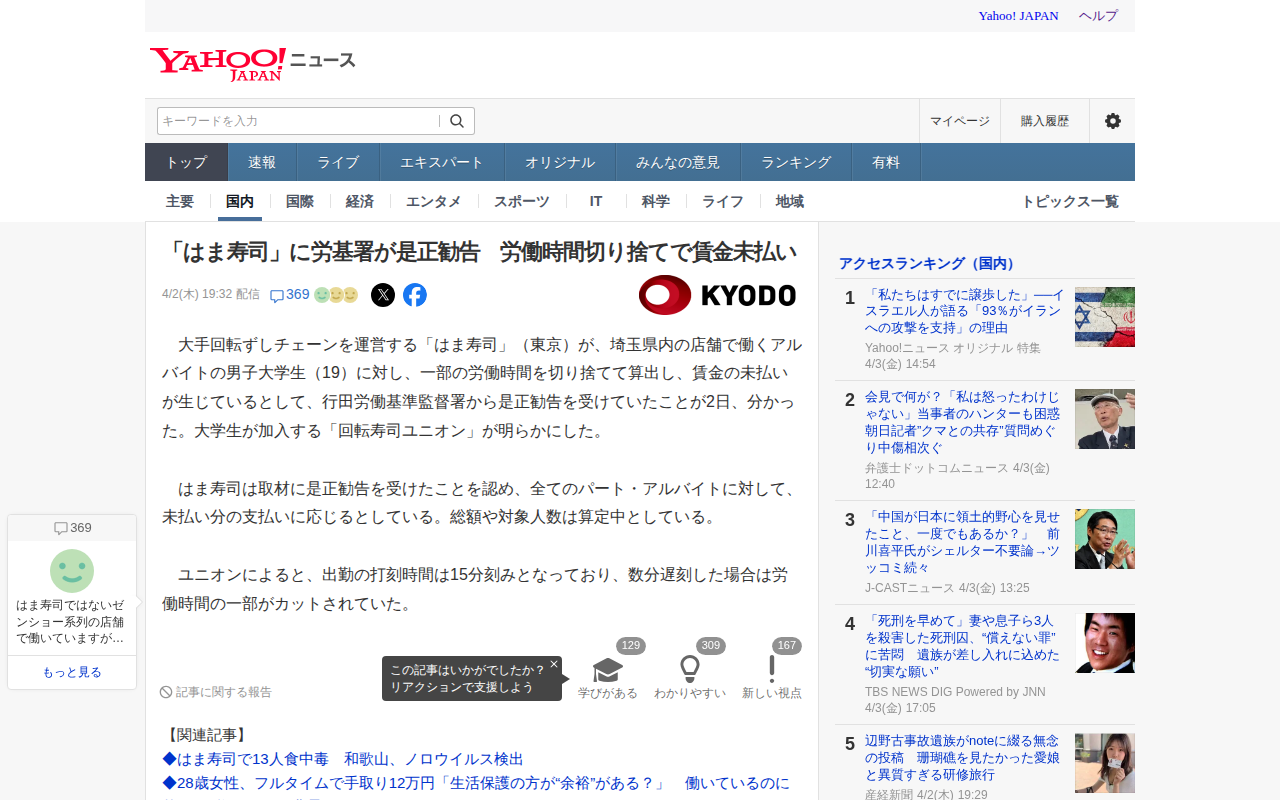Click the comment preview text in floating widget
Viewport: 1280px width, 800px height.
[70, 622]
